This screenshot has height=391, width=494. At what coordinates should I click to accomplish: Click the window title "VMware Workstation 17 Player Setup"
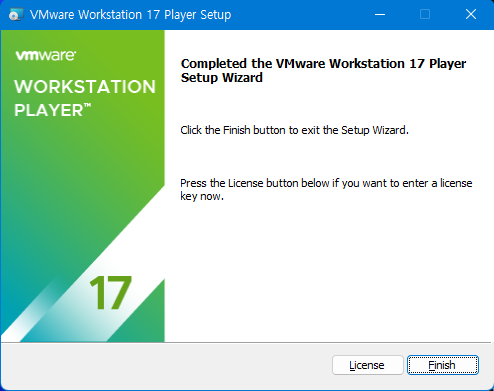pos(130,15)
